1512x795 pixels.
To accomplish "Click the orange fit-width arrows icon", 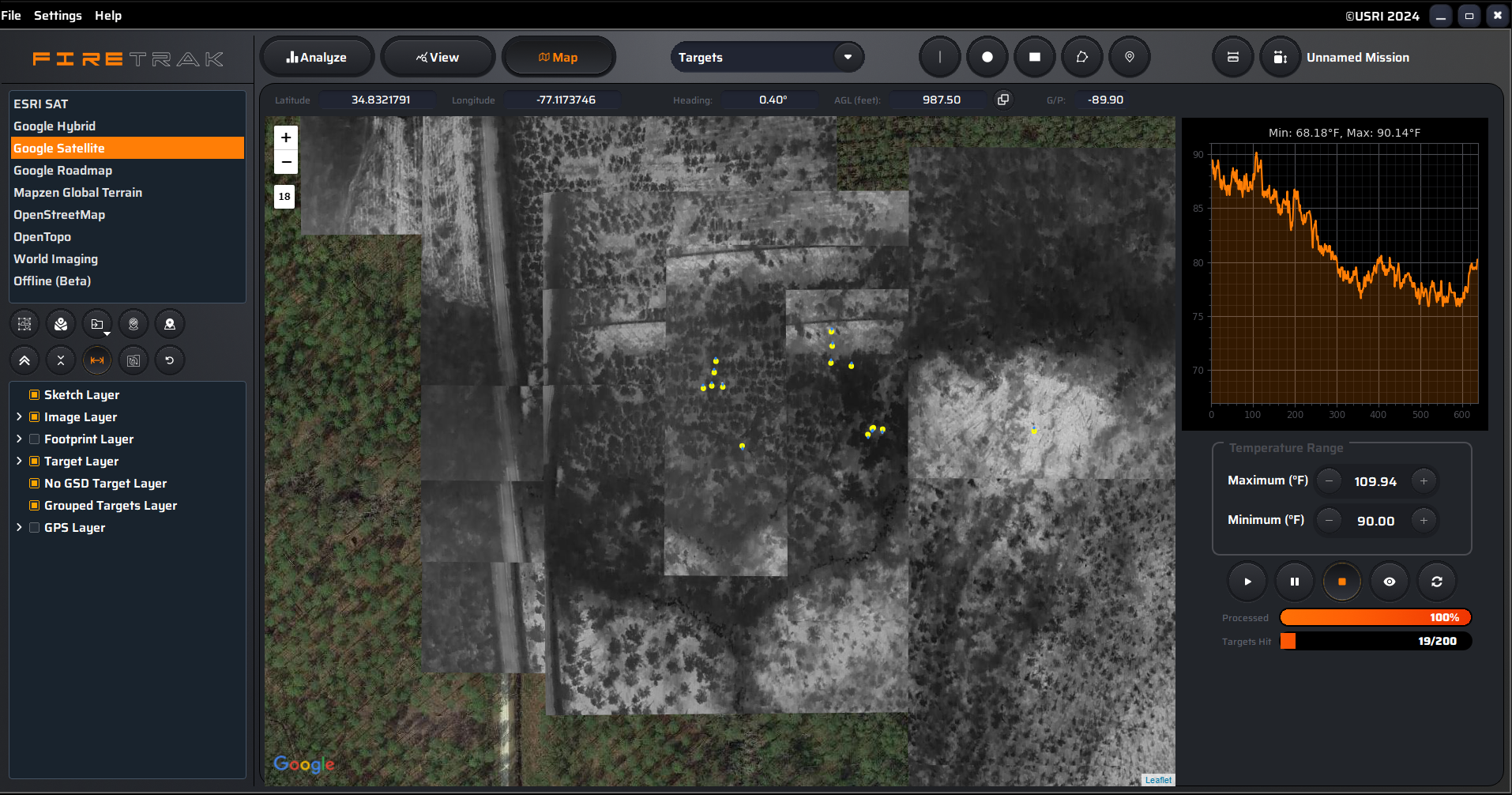I will click(x=97, y=360).
